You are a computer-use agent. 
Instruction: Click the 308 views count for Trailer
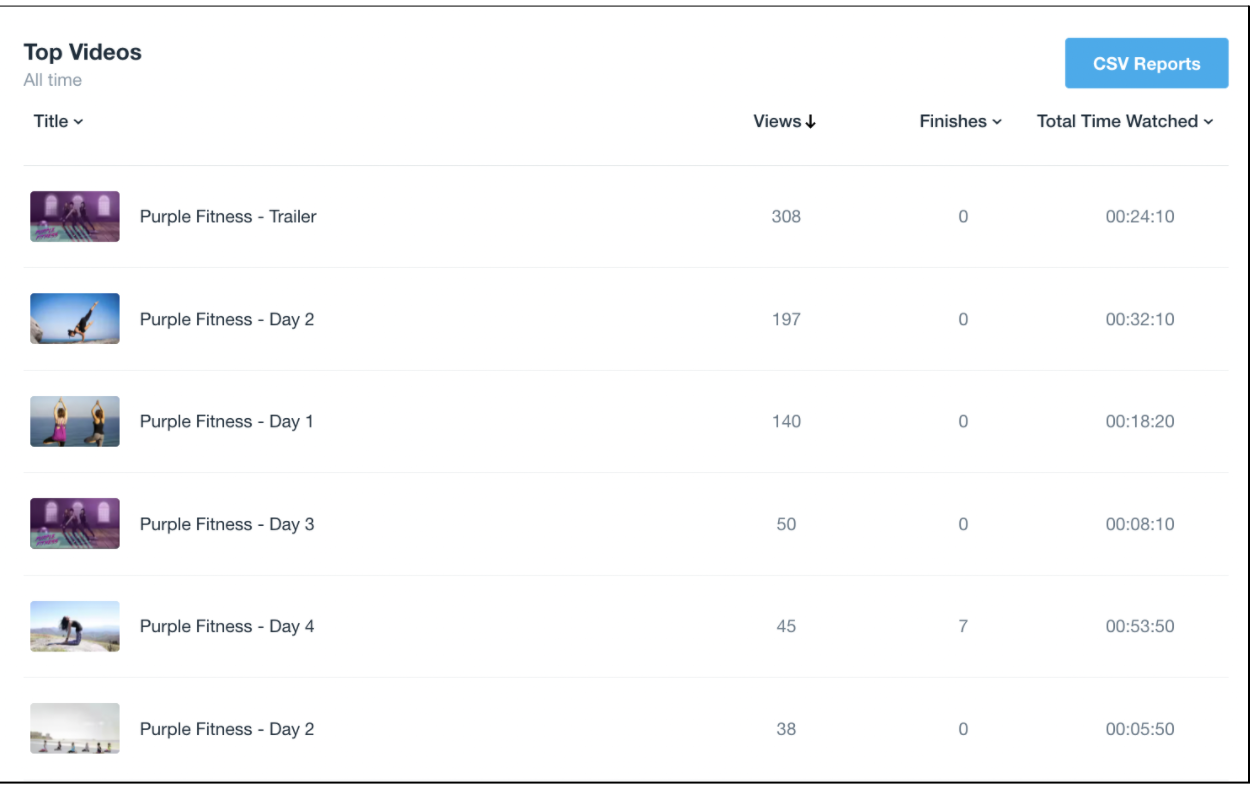786,217
